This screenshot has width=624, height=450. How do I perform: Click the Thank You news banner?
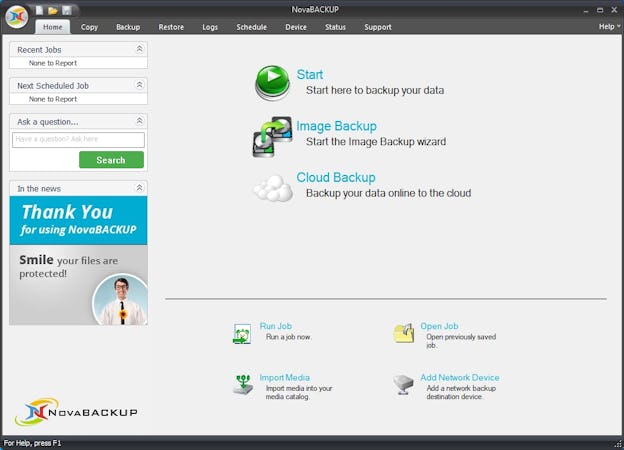pos(78,220)
